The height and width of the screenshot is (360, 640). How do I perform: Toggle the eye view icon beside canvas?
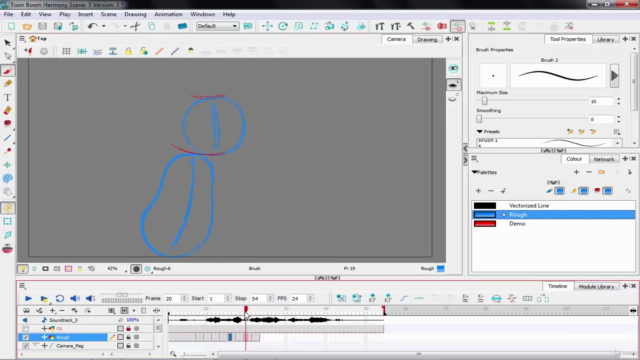click(x=453, y=68)
